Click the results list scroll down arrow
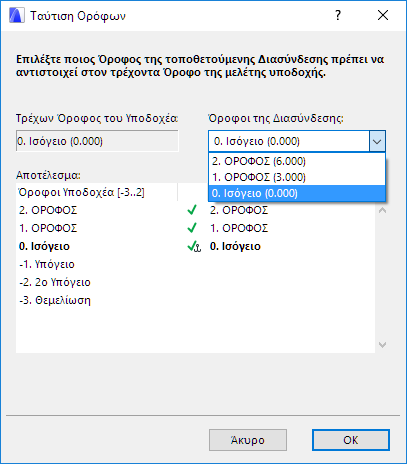Viewport: 407px width, 464px height. [x=382, y=344]
